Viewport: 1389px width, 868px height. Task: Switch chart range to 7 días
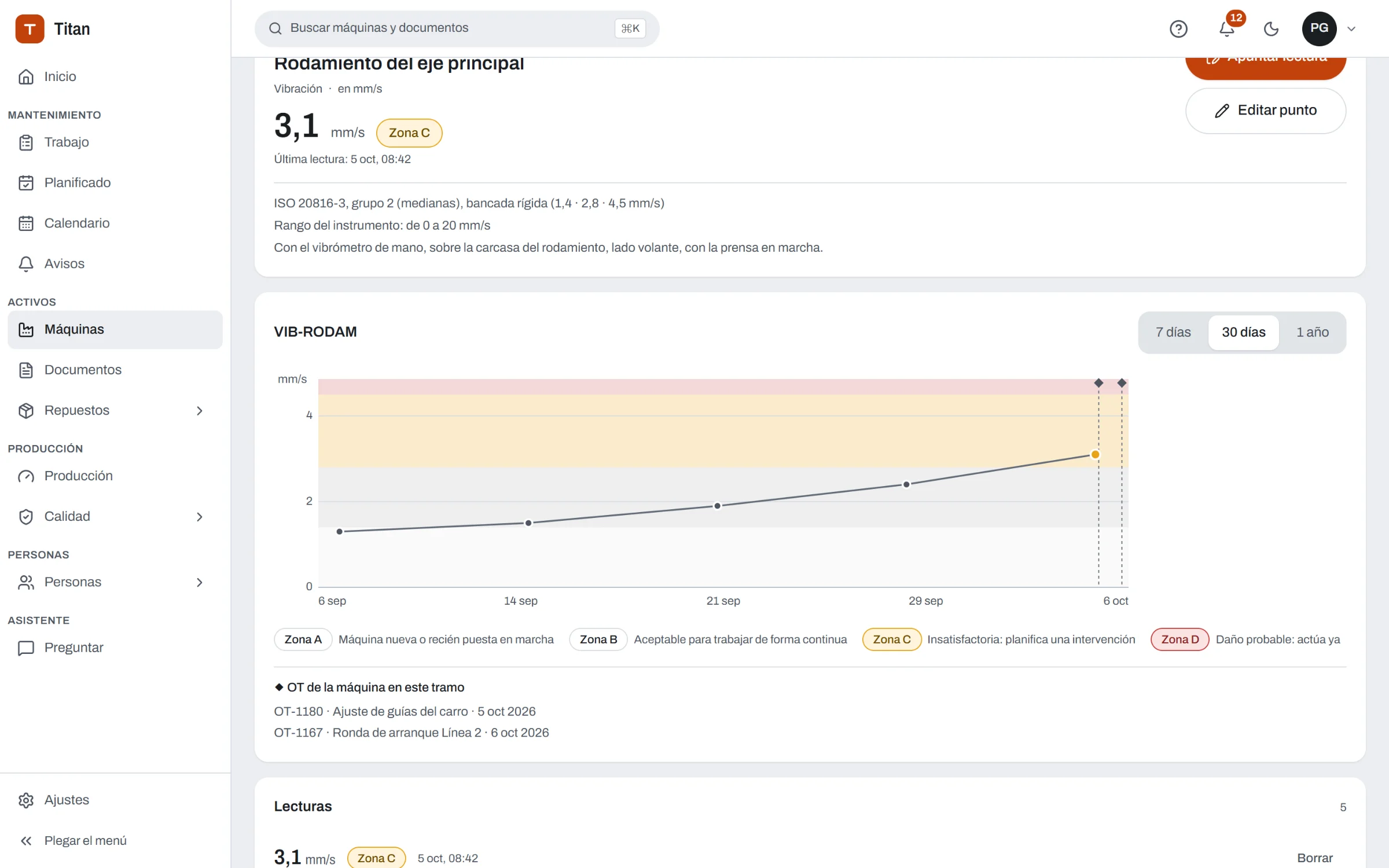(x=1173, y=333)
